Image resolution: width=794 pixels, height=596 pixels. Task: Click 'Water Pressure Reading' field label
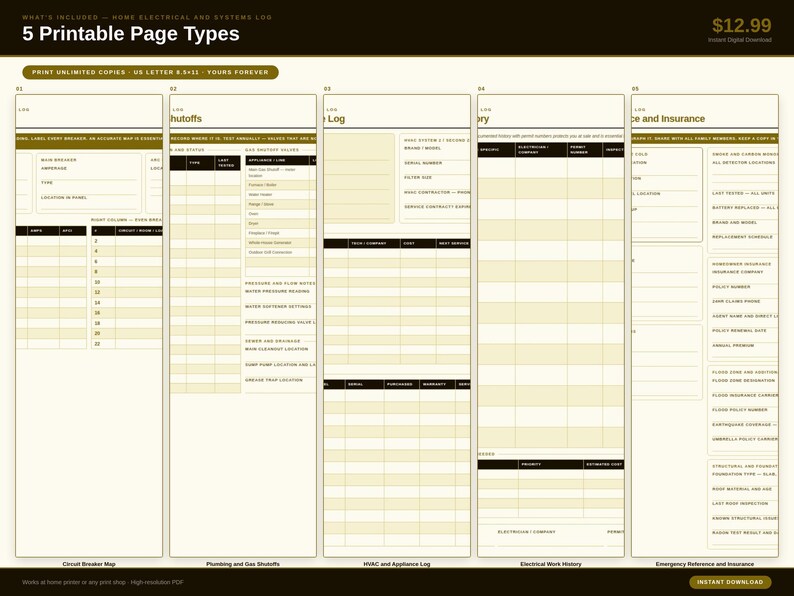click(277, 291)
